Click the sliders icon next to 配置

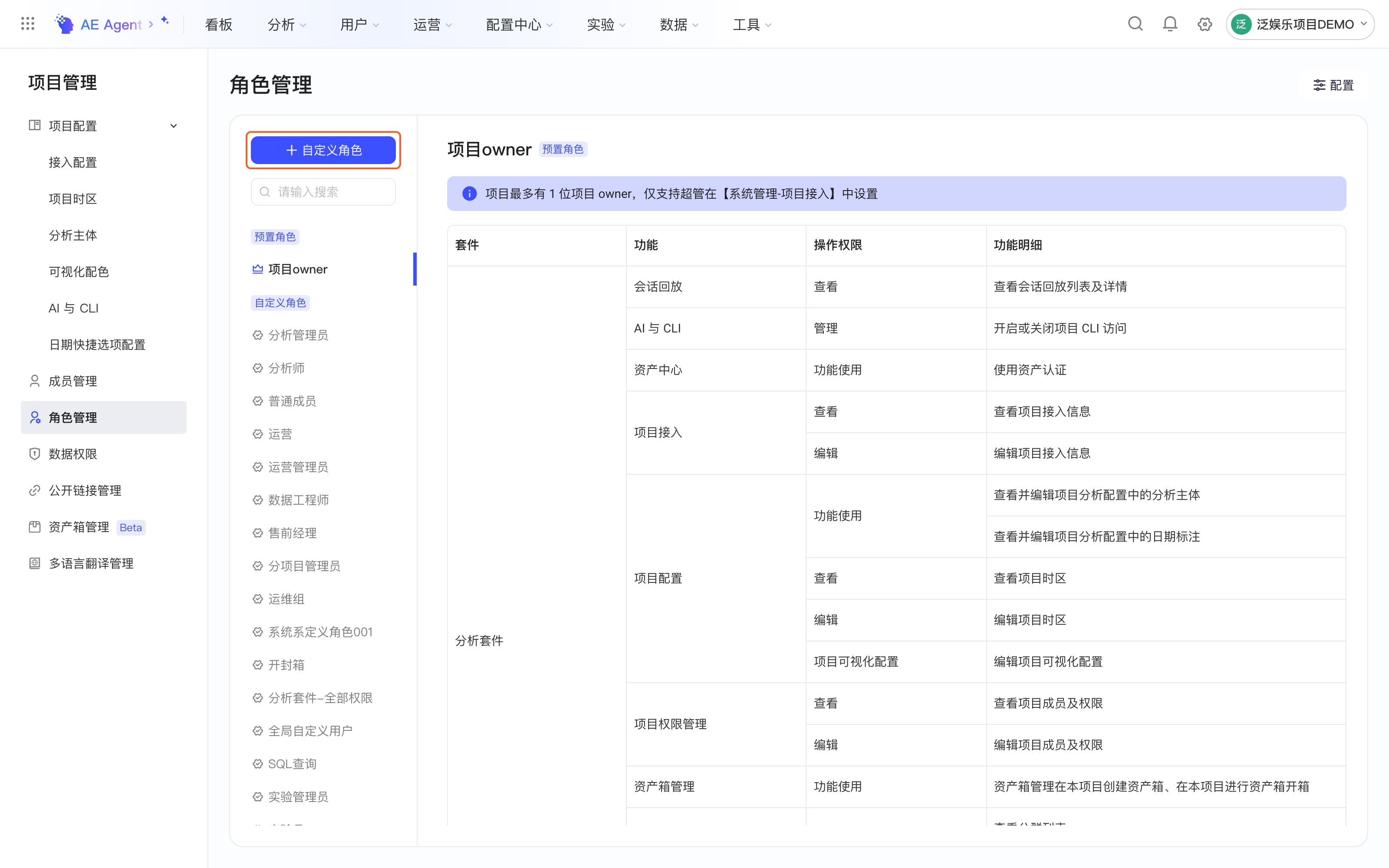click(1319, 85)
